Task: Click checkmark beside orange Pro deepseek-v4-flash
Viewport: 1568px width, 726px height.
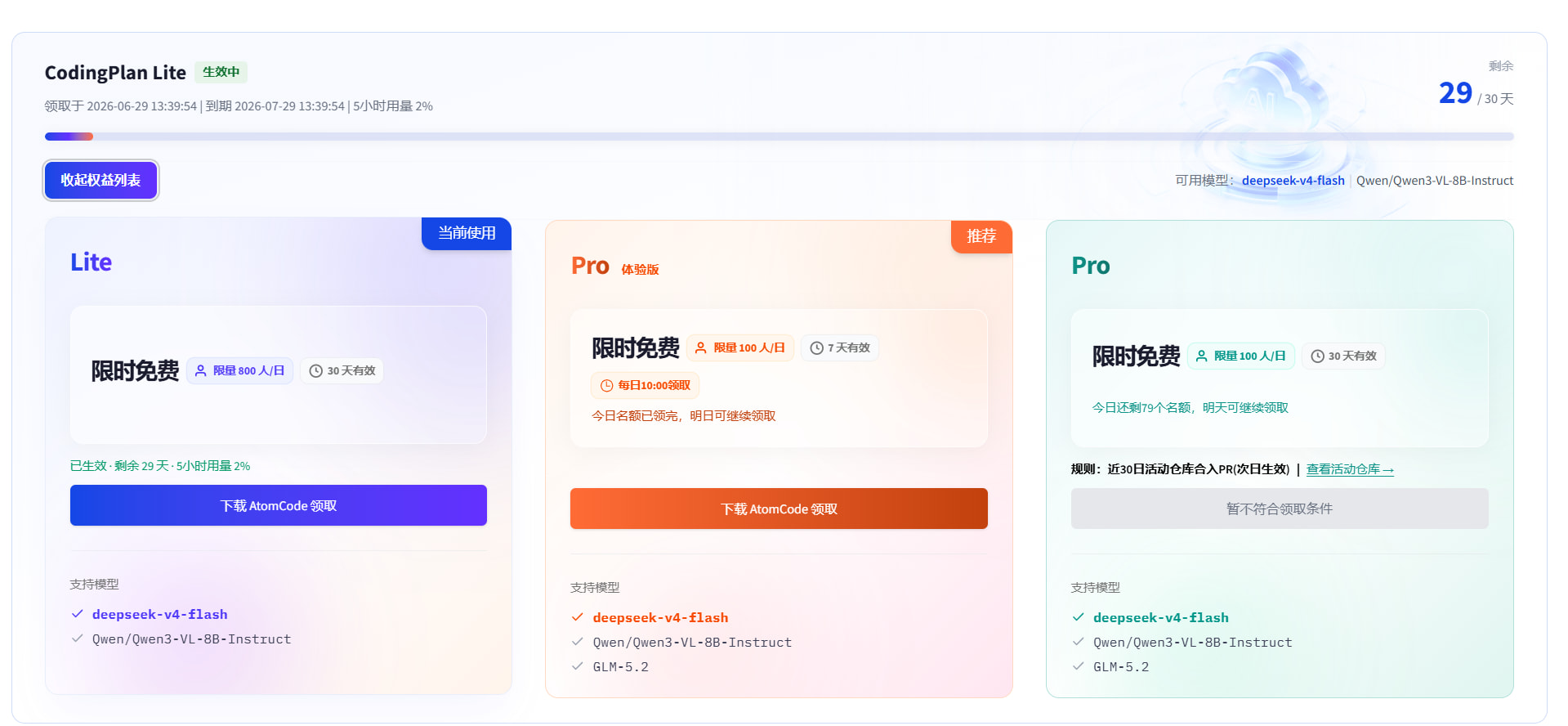Action: (x=578, y=617)
